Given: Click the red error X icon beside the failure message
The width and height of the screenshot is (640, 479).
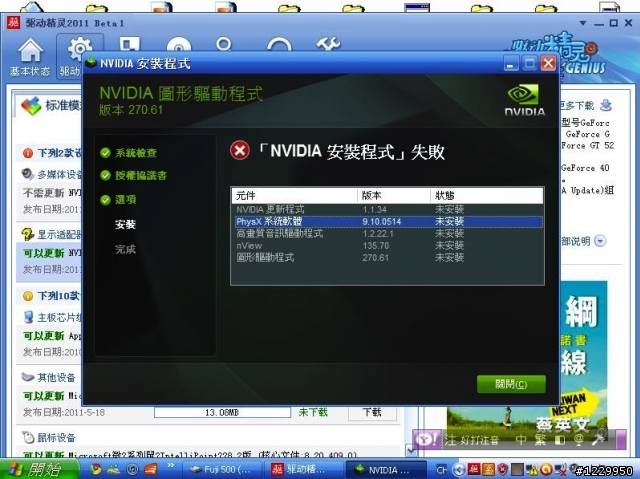Looking at the screenshot, I should pos(240,151).
